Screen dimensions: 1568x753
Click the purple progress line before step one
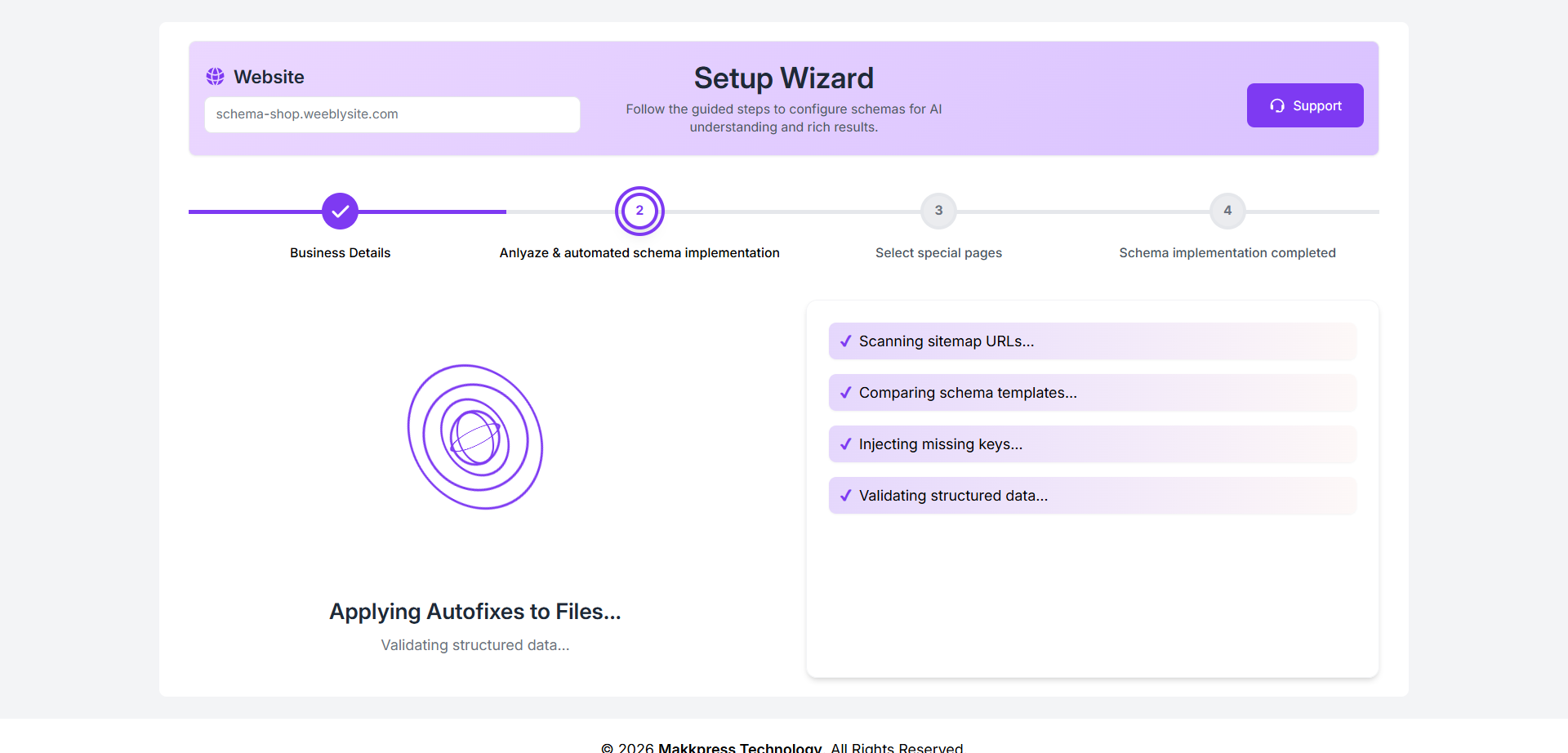point(253,212)
